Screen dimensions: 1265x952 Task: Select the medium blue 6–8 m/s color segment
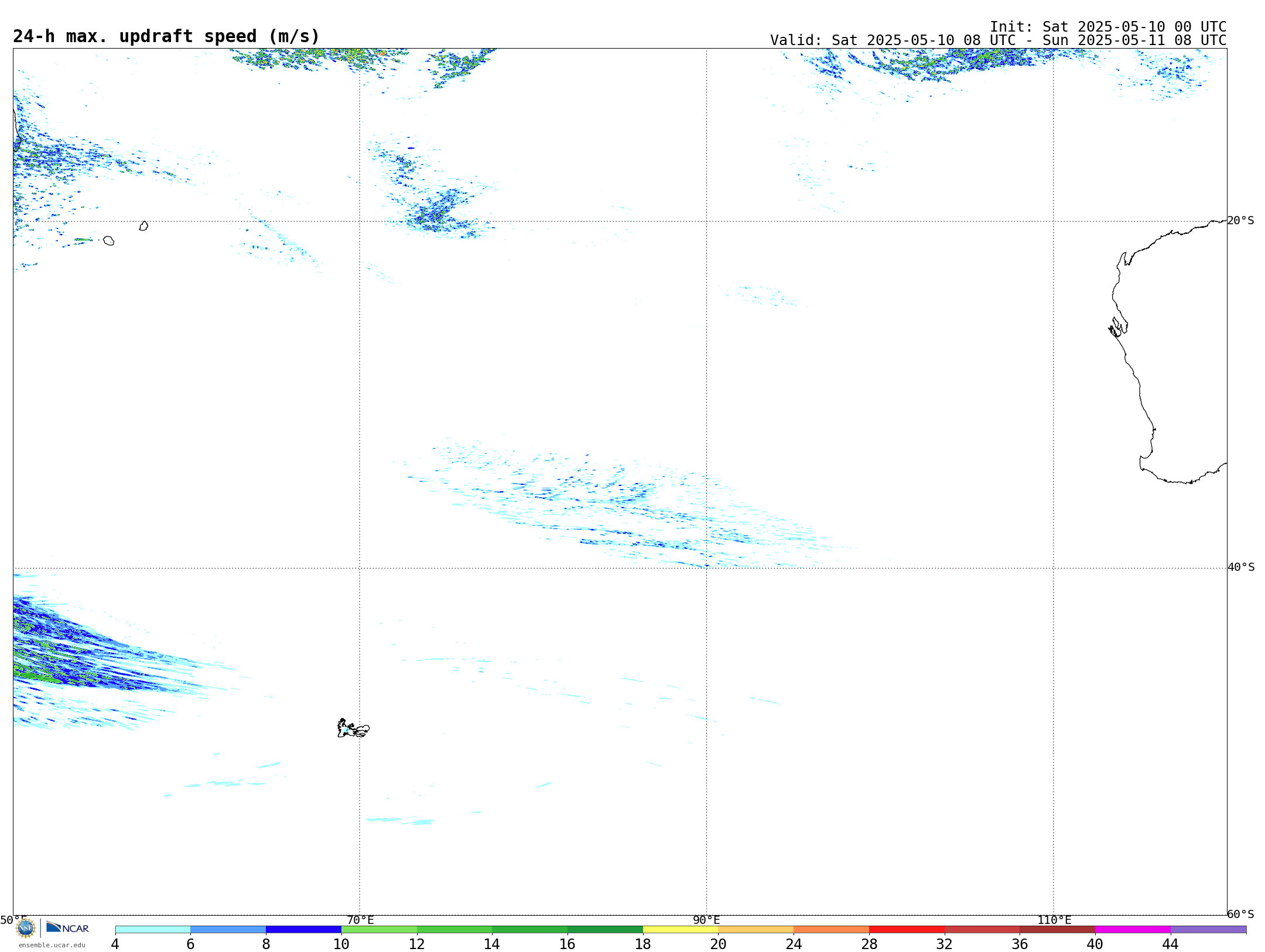click(228, 930)
